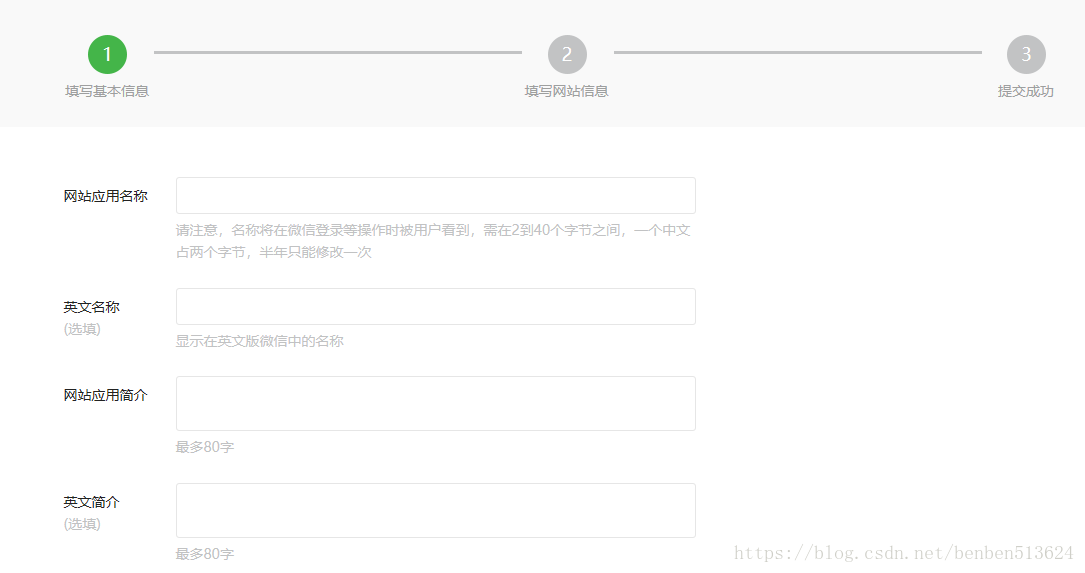This screenshot has height=573, width=1085.
Task: Click the (选填) note under 英文名称
Action: tap(82, 329)
